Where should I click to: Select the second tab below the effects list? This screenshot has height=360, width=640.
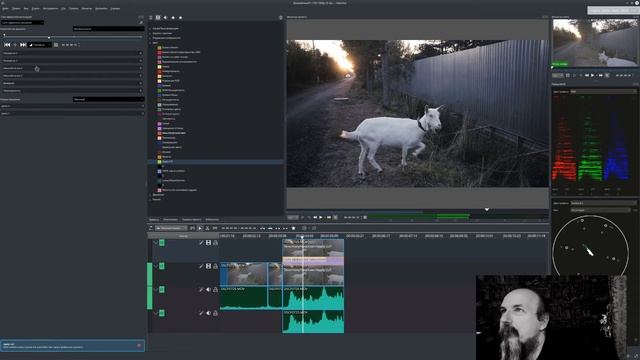coord(171,220)
